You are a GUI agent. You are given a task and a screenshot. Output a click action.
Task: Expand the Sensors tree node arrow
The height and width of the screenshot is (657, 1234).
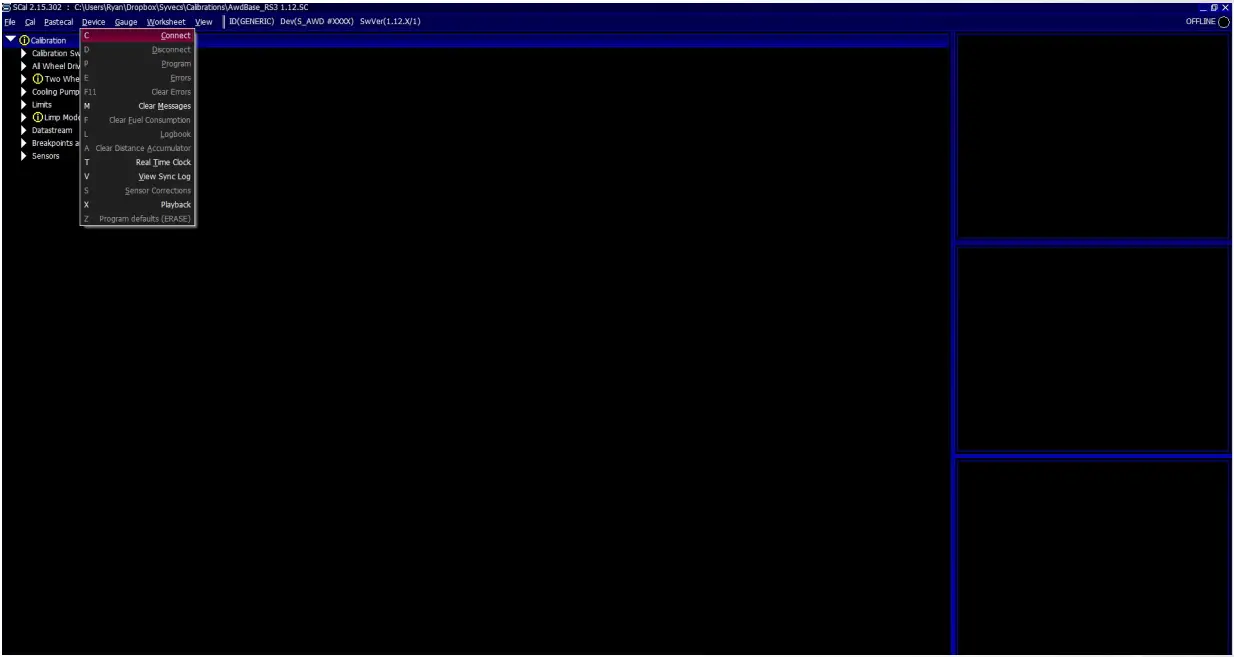pos(24,156)
